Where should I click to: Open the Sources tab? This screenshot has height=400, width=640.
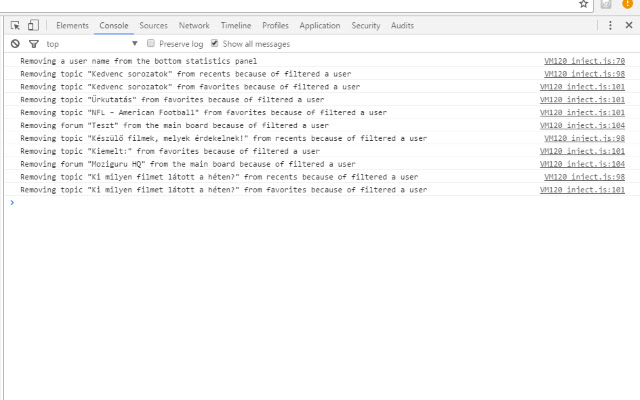tap(153, 26)
